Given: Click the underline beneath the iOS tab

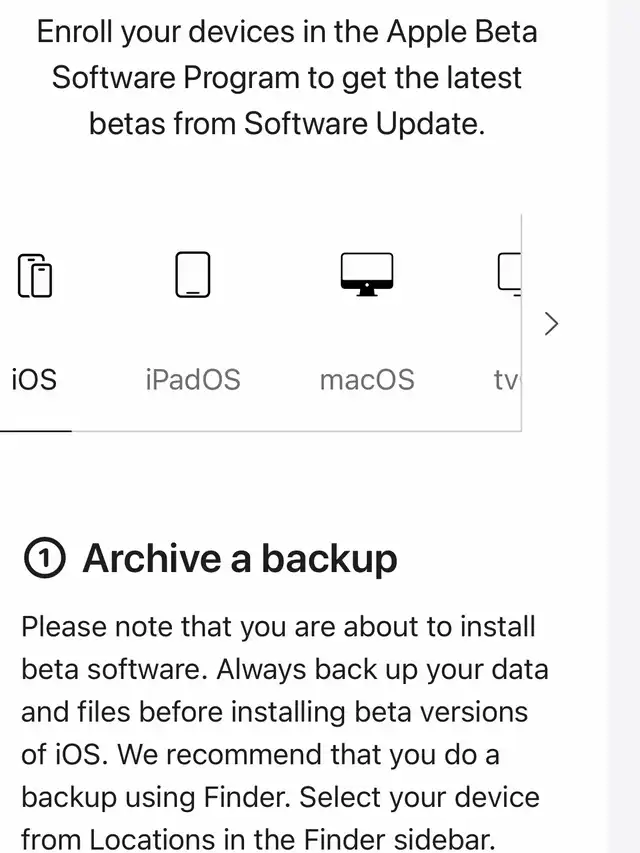Looking at the screenshot, I should 35,430.
